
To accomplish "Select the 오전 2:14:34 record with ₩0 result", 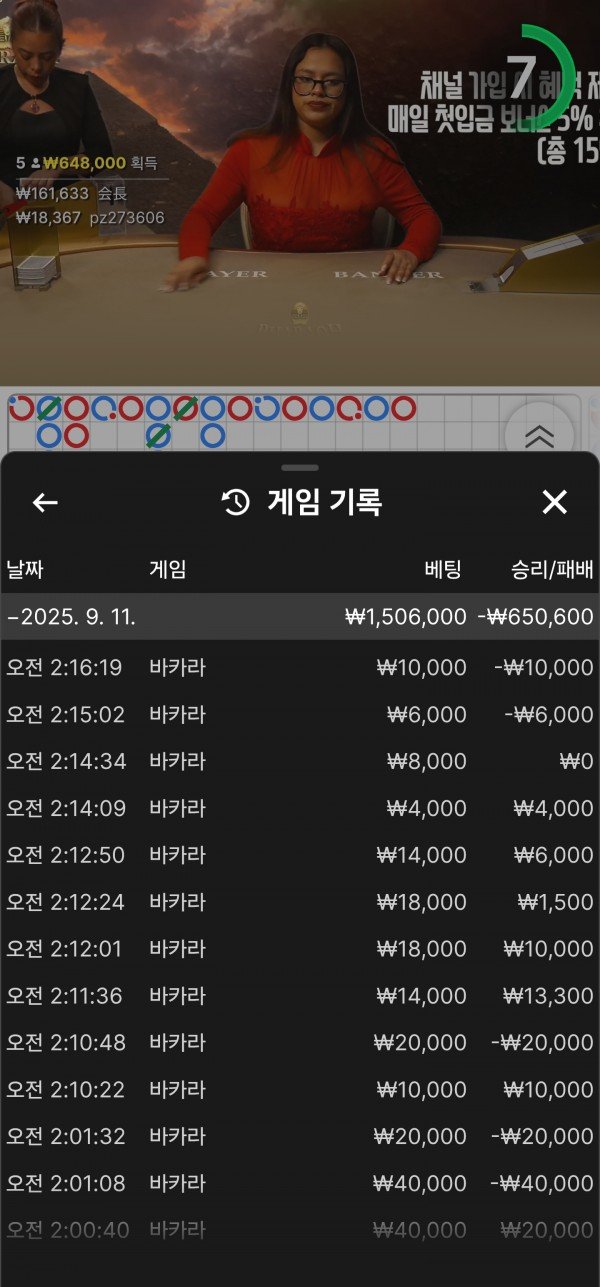I will [300, 761].
